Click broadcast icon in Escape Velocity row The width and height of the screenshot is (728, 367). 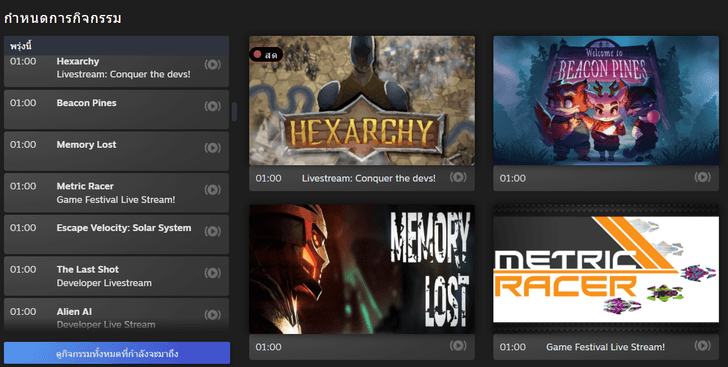[x=213, y=231]
